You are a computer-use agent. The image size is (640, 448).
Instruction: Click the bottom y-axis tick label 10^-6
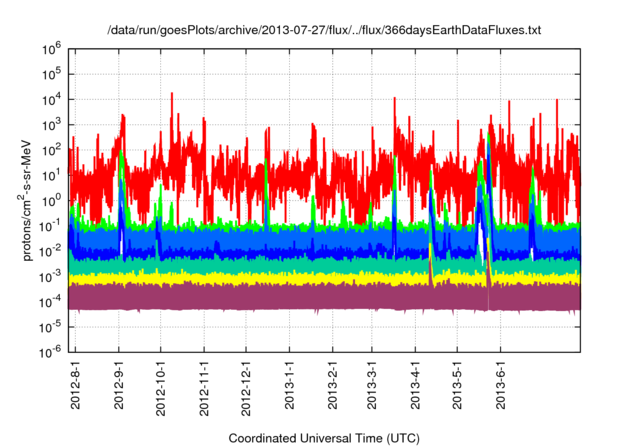(52, 351)
